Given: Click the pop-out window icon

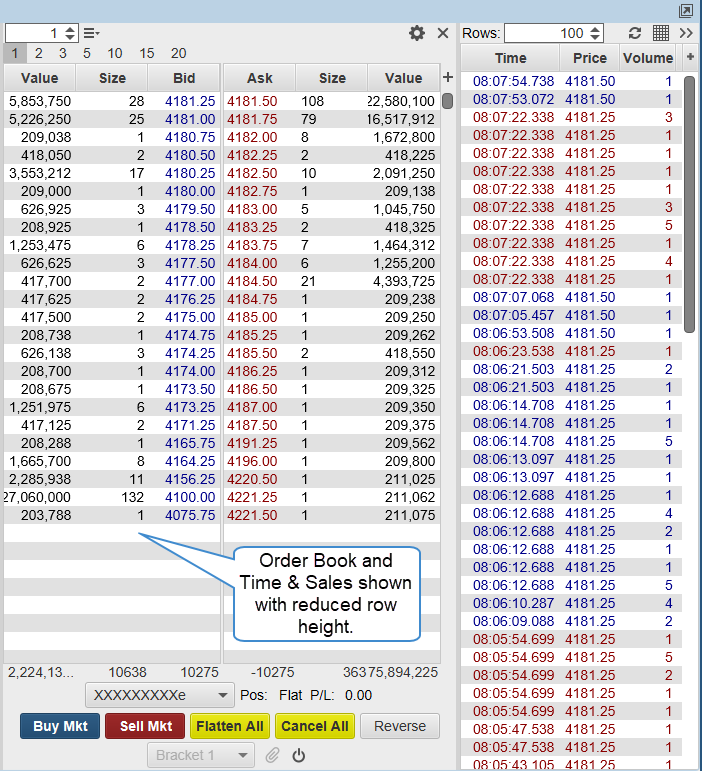Looking at the screenshot, I should [x=686, y=10].
